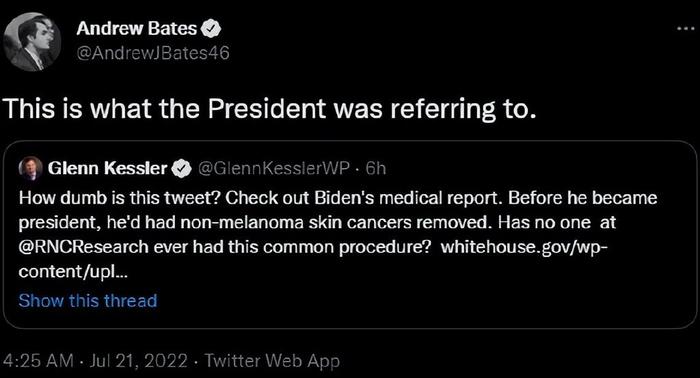Open the @GlennKesslerWP handle
This screenshot has width=700, height=378.
(273, 168)
